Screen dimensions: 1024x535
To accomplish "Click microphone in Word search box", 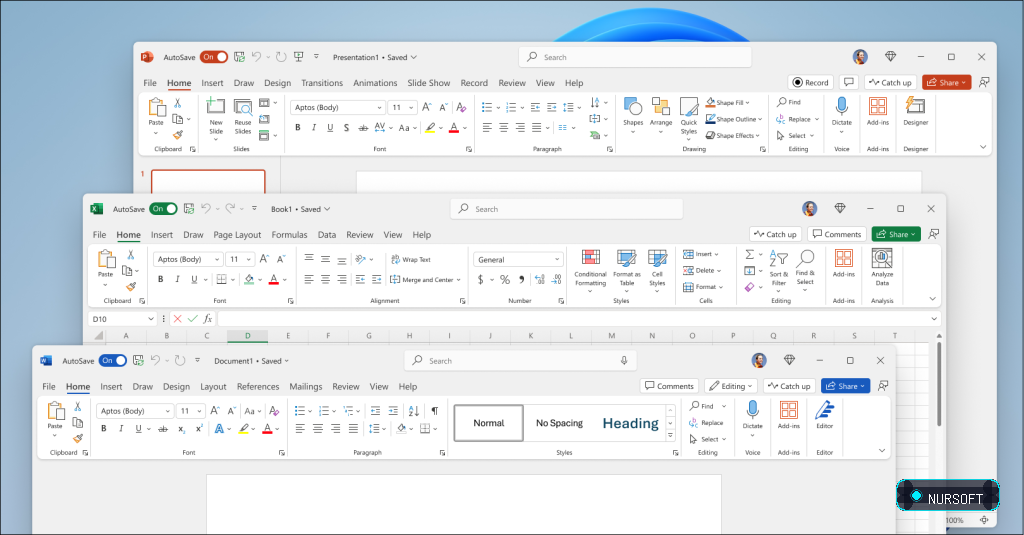I will coord(624,361).
